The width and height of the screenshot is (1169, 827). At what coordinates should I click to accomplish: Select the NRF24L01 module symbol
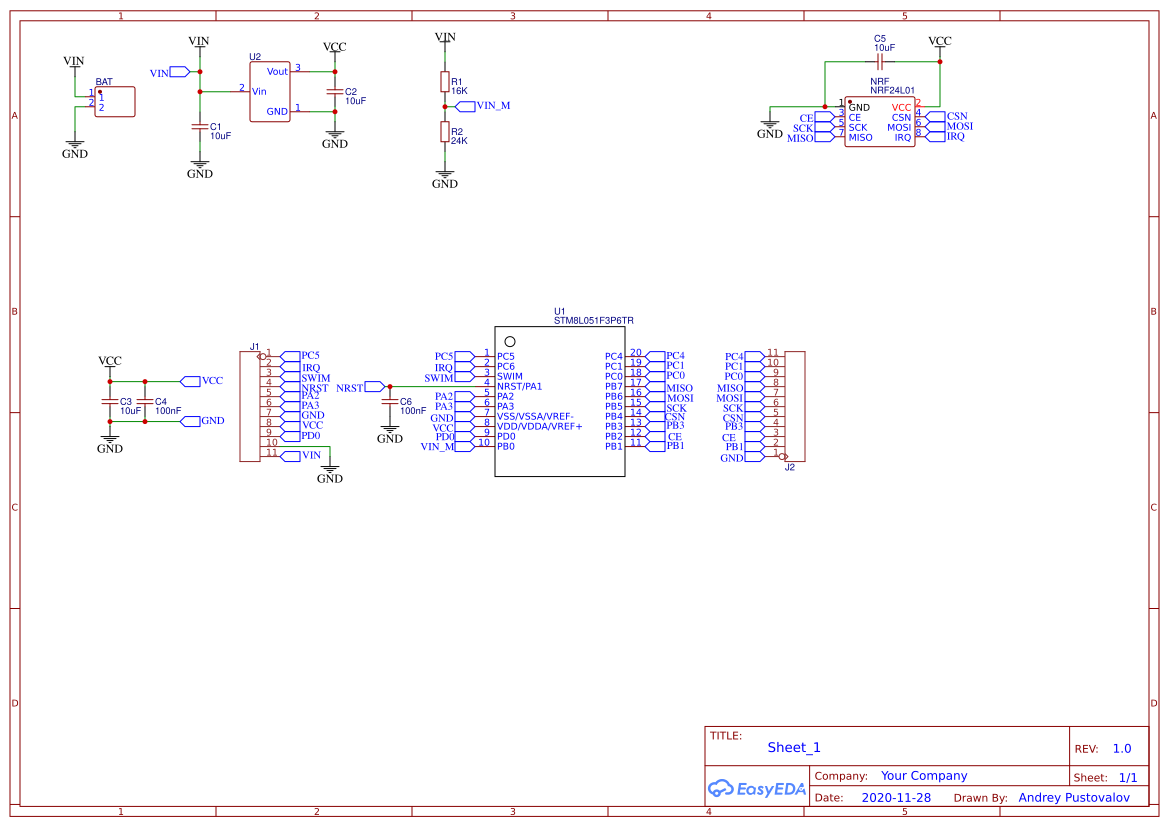click(x=880, y=120)
